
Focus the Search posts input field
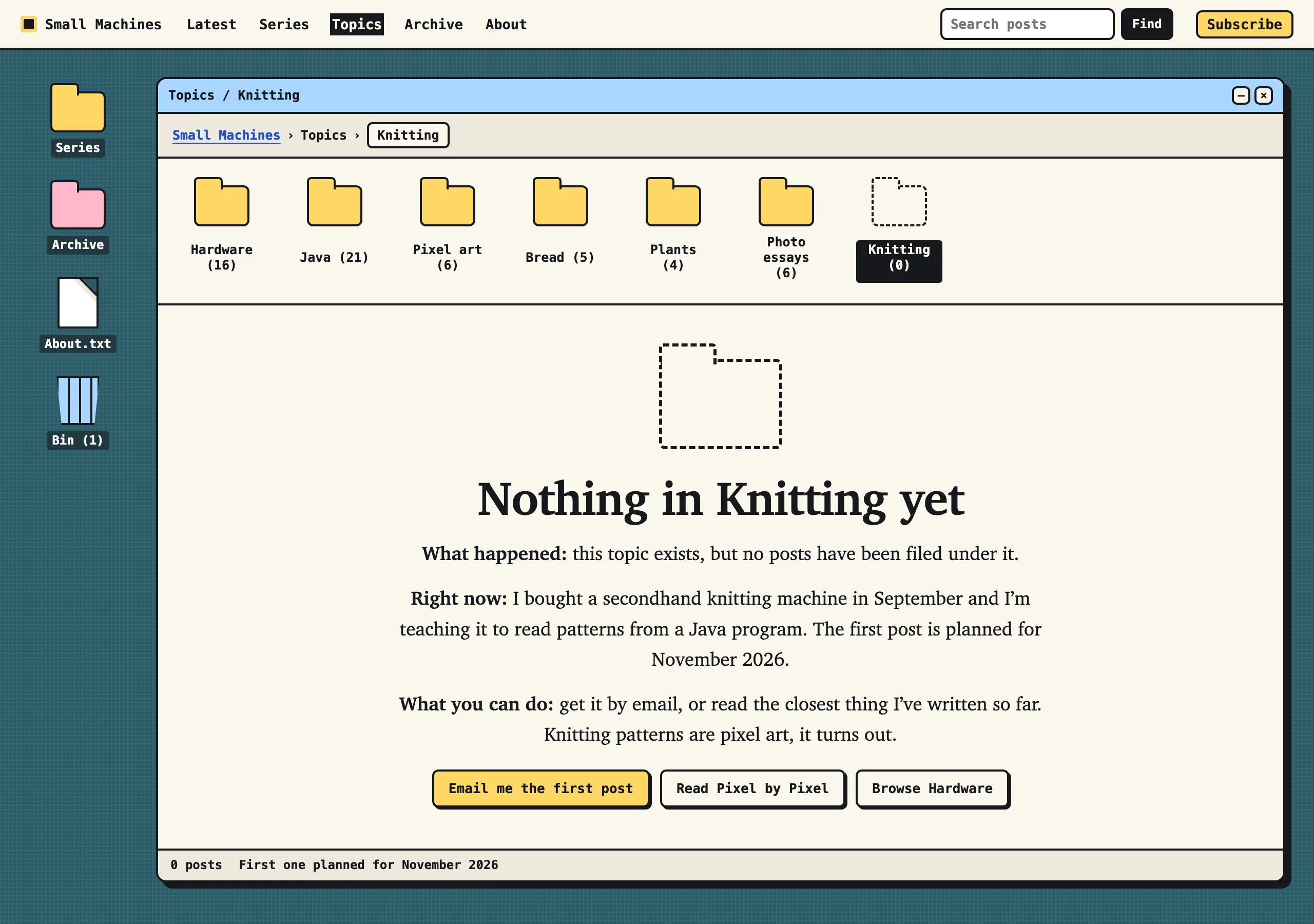coord(1027,24)
